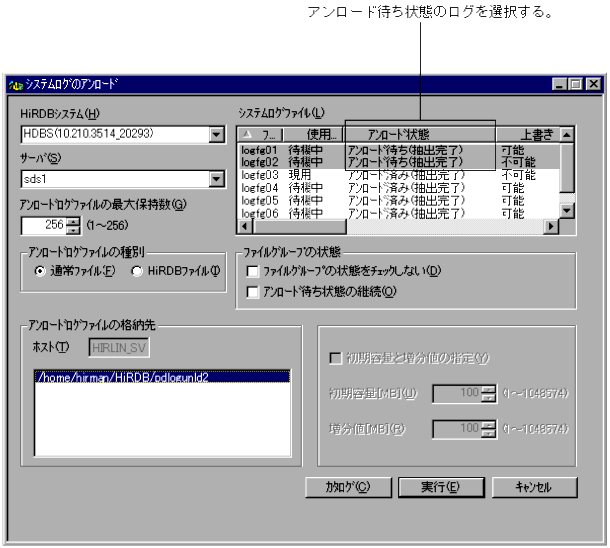The height and width of the screenshot is (548, 610).
Task: Open the サーバ dropdown arrow
Action: point(216,179)
